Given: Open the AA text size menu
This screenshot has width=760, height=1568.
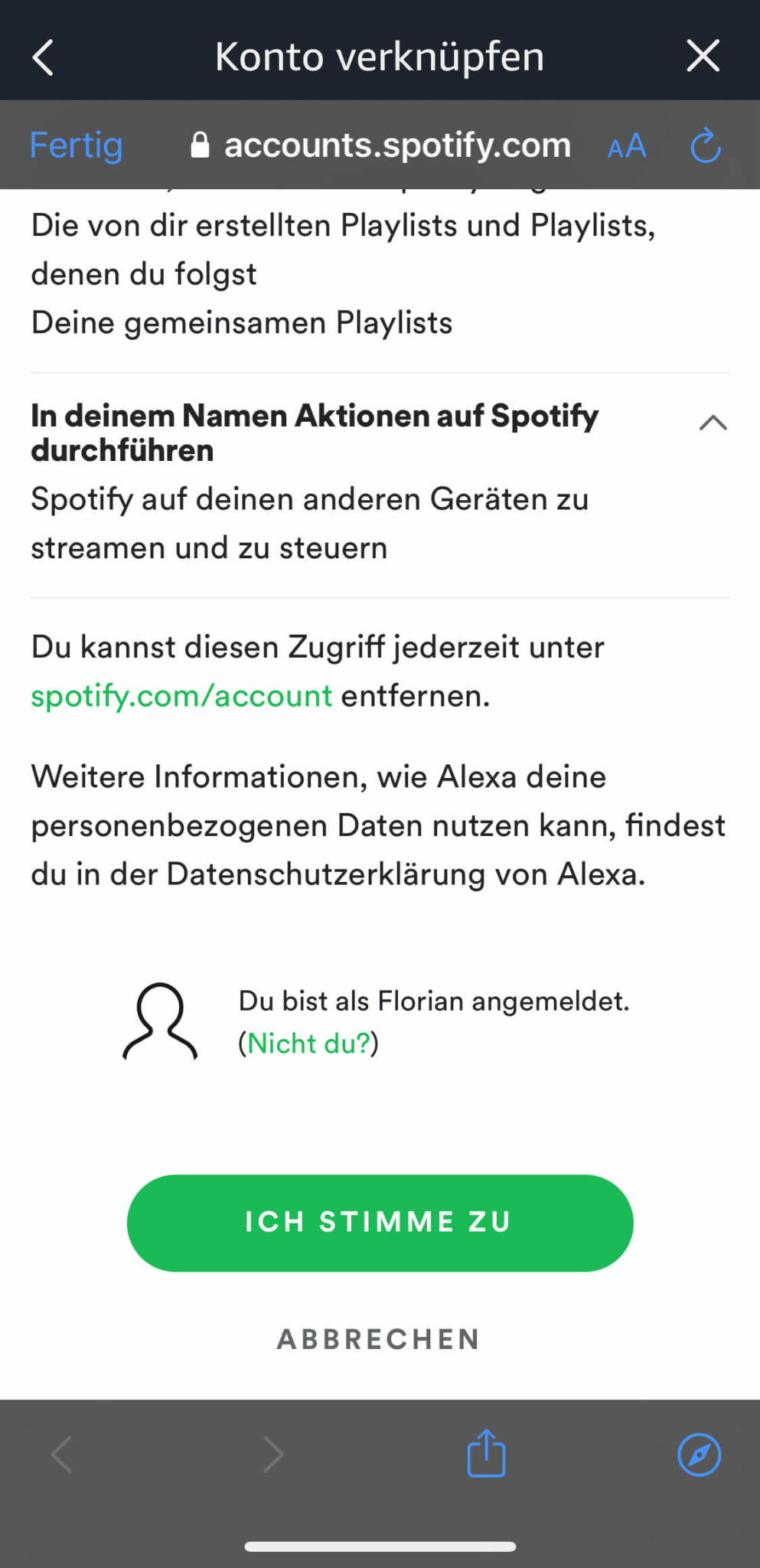Looking at the screenshot, I should point(627,145).
